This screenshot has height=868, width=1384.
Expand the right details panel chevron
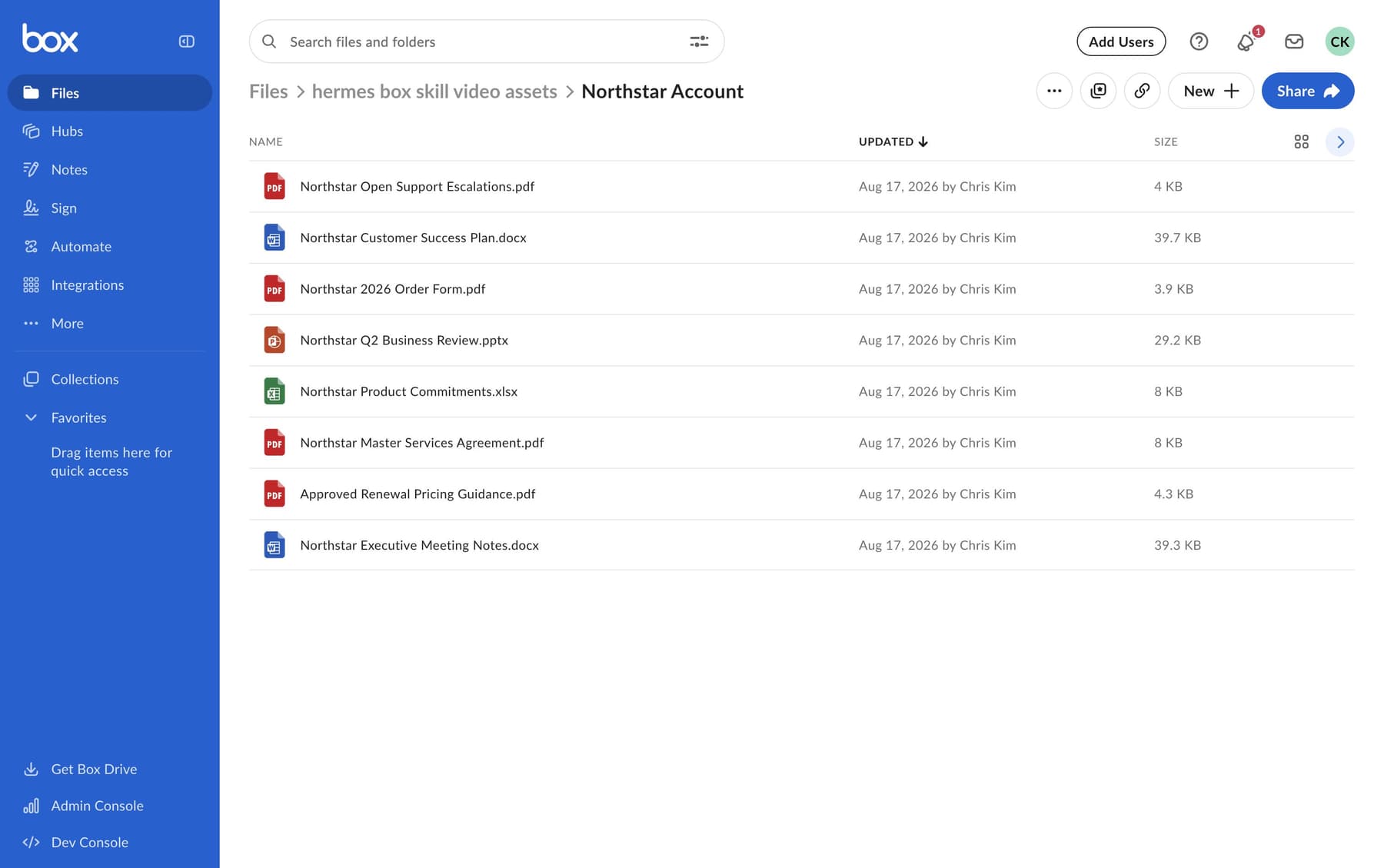pos(1339,141)
